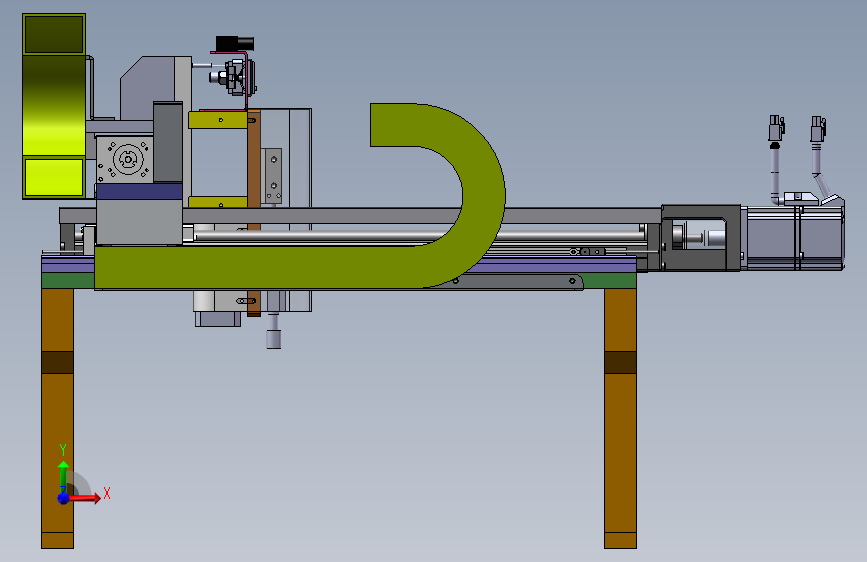
Task: Select the vertical brown plate behind the carriage
Action: [x=254, y=213]
